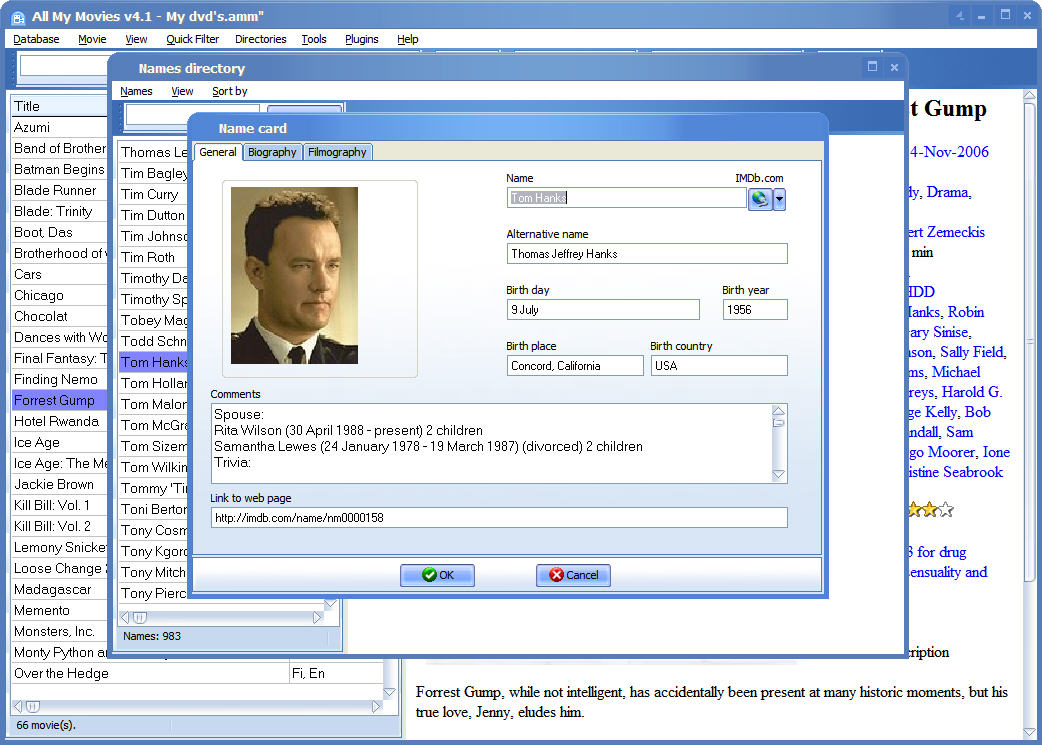The image size is (1042, 745).
Task: Select Hotel Rwanda in movie list
Action: (59, 421)
